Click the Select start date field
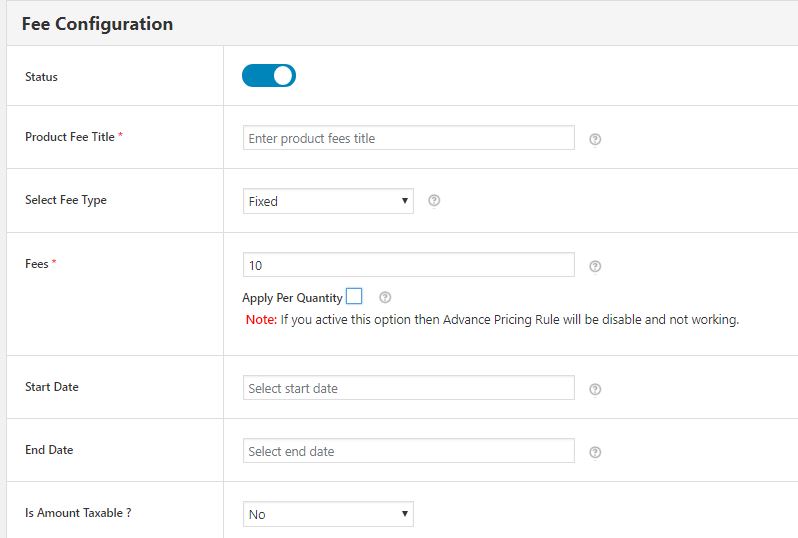Screen dimensions: 798x538 point(409,388)
